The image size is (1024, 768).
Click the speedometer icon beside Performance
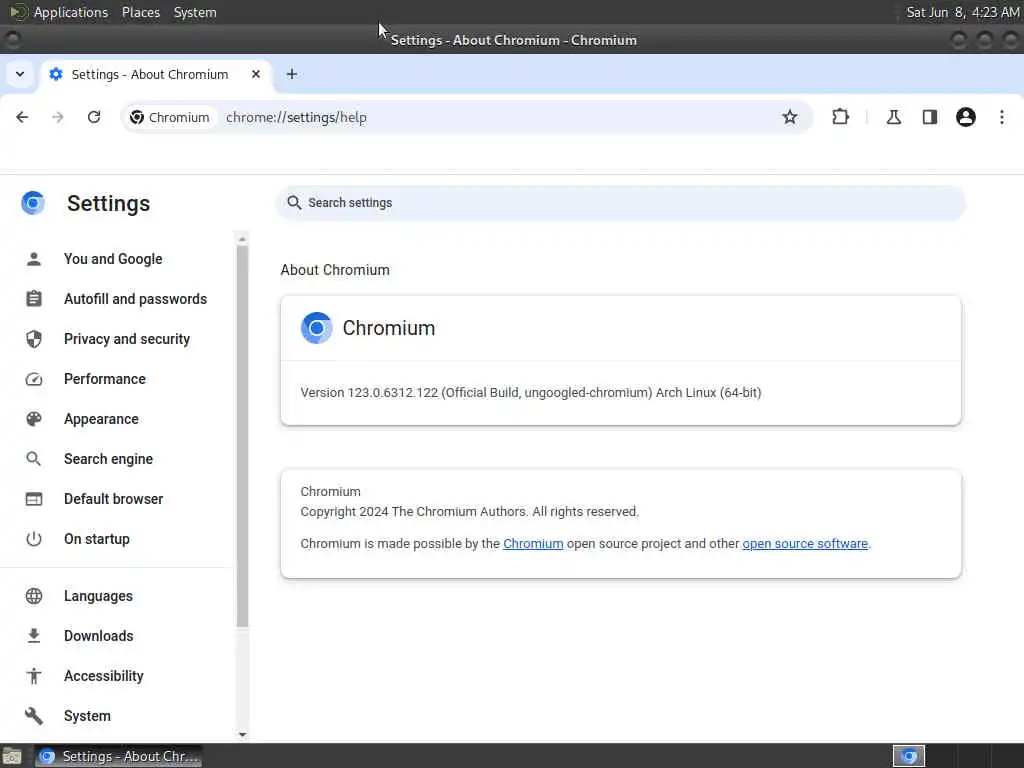(34, 379)
